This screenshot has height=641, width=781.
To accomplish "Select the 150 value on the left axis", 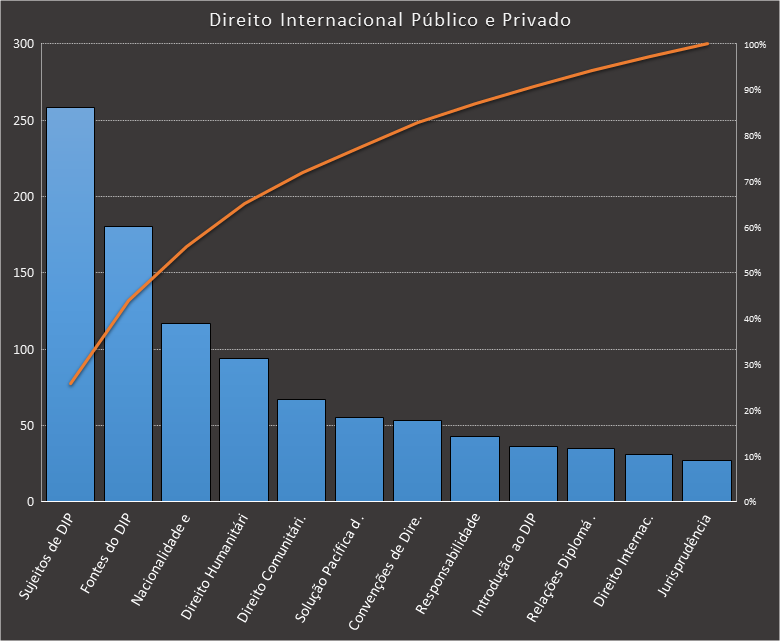I will [x=23, y=273].
